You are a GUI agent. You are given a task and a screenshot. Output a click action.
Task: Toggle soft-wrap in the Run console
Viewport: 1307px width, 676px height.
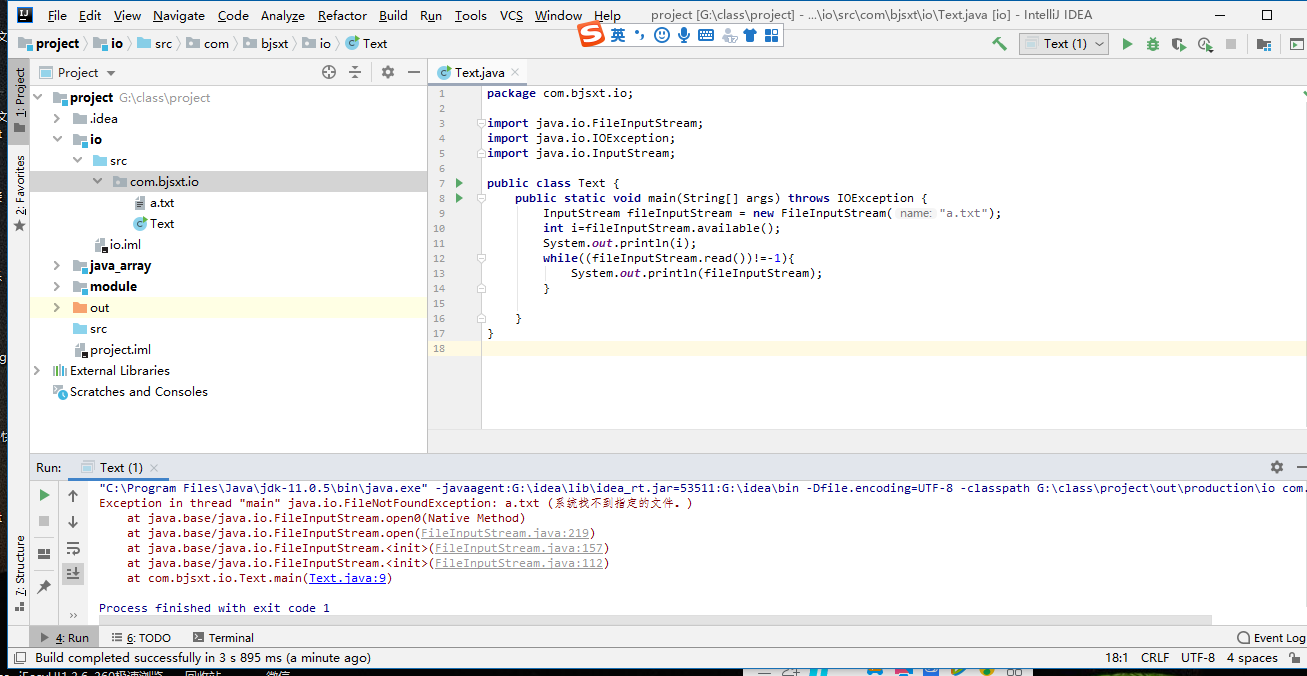click(73, 548)
